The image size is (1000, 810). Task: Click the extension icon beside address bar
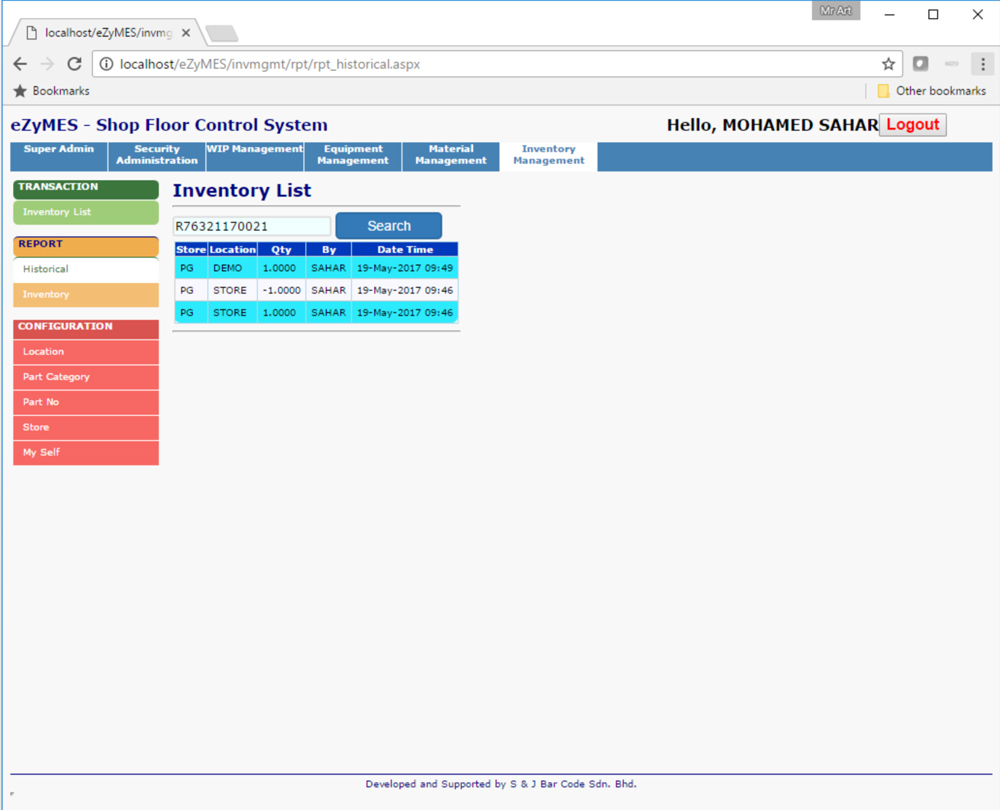[921, 64]
